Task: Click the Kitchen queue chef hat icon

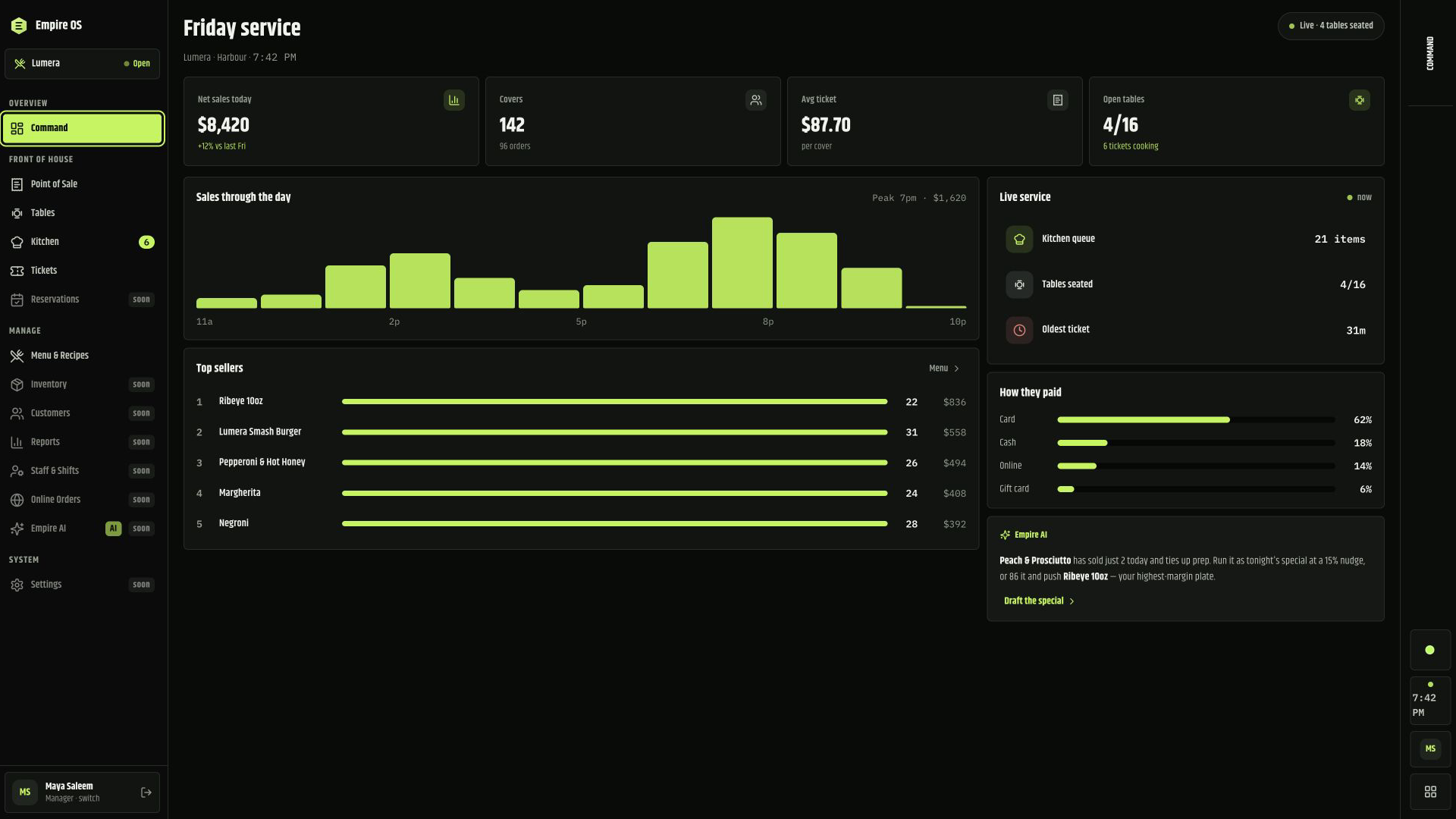Action: click(x=1019, y=240)
